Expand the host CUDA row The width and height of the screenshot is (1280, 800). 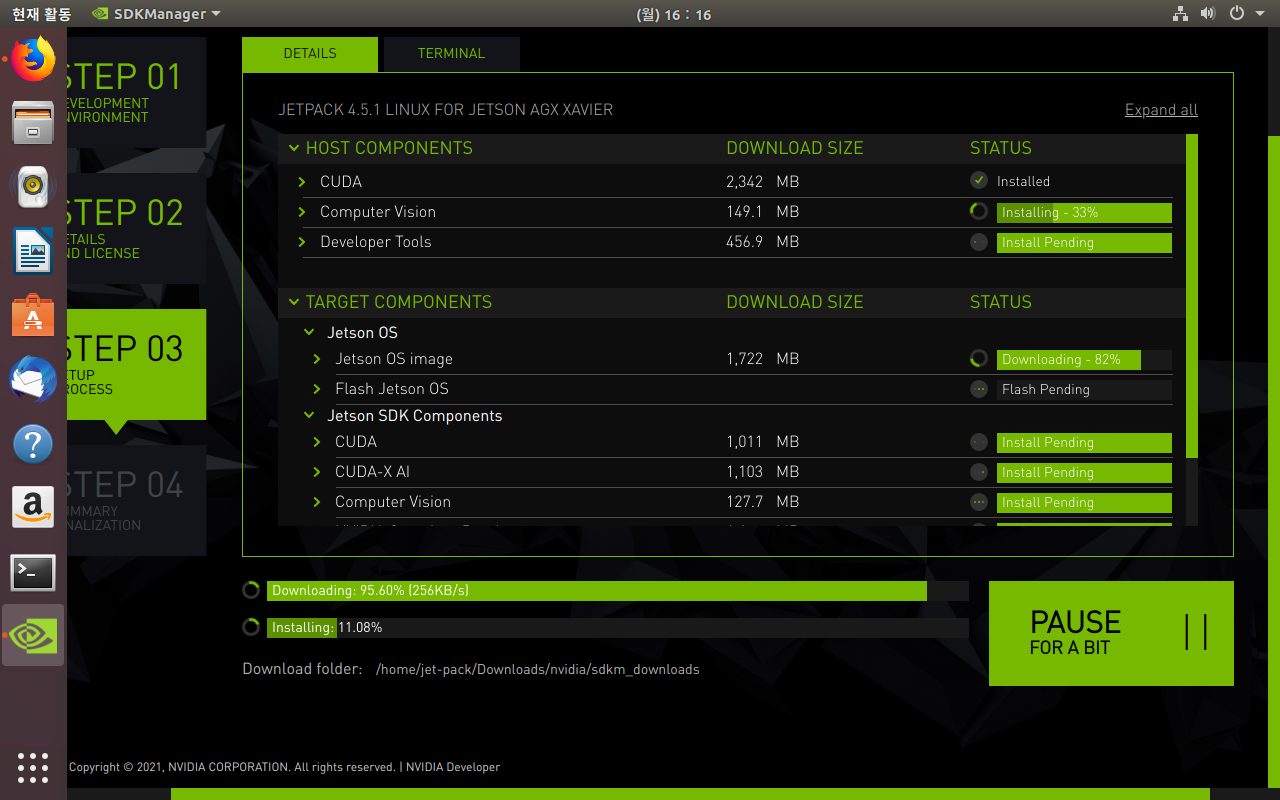coord(302,182)
